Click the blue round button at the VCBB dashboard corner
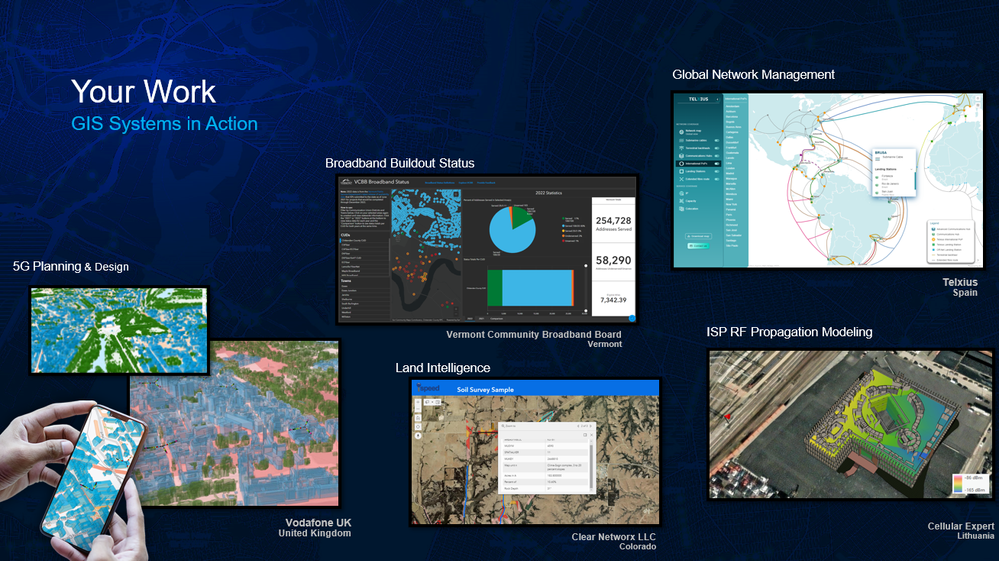This screenshot has width=999, height=561. 632,318
